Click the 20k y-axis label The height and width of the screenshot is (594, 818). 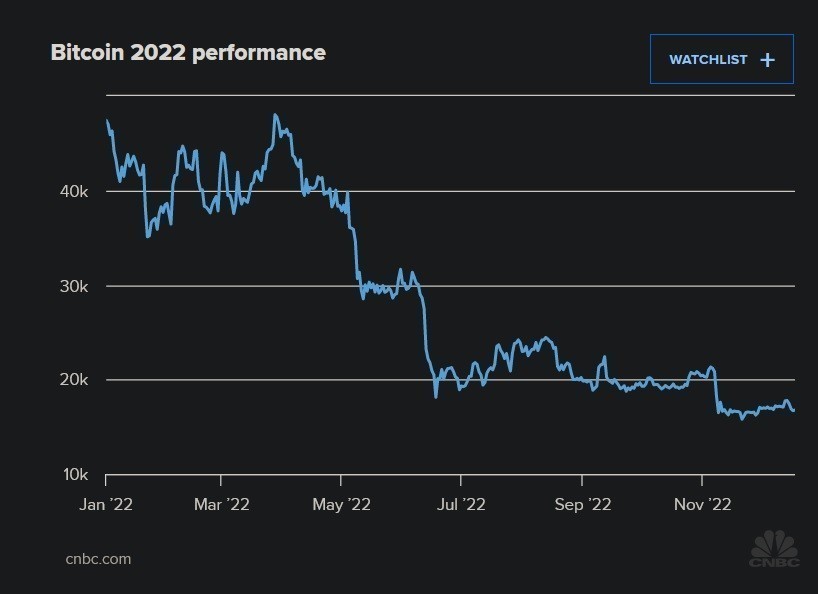[x=76, y=380]
